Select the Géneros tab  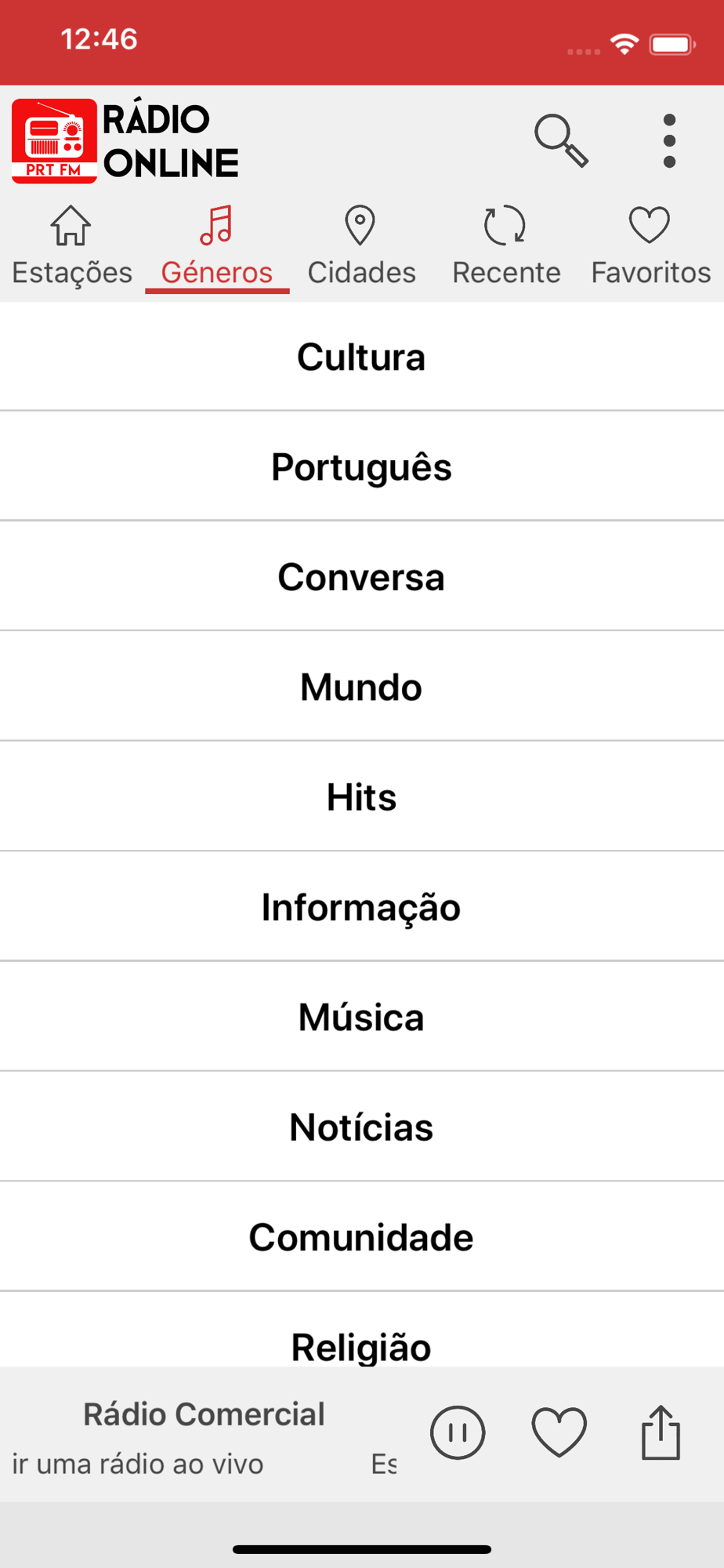[217, 246]
